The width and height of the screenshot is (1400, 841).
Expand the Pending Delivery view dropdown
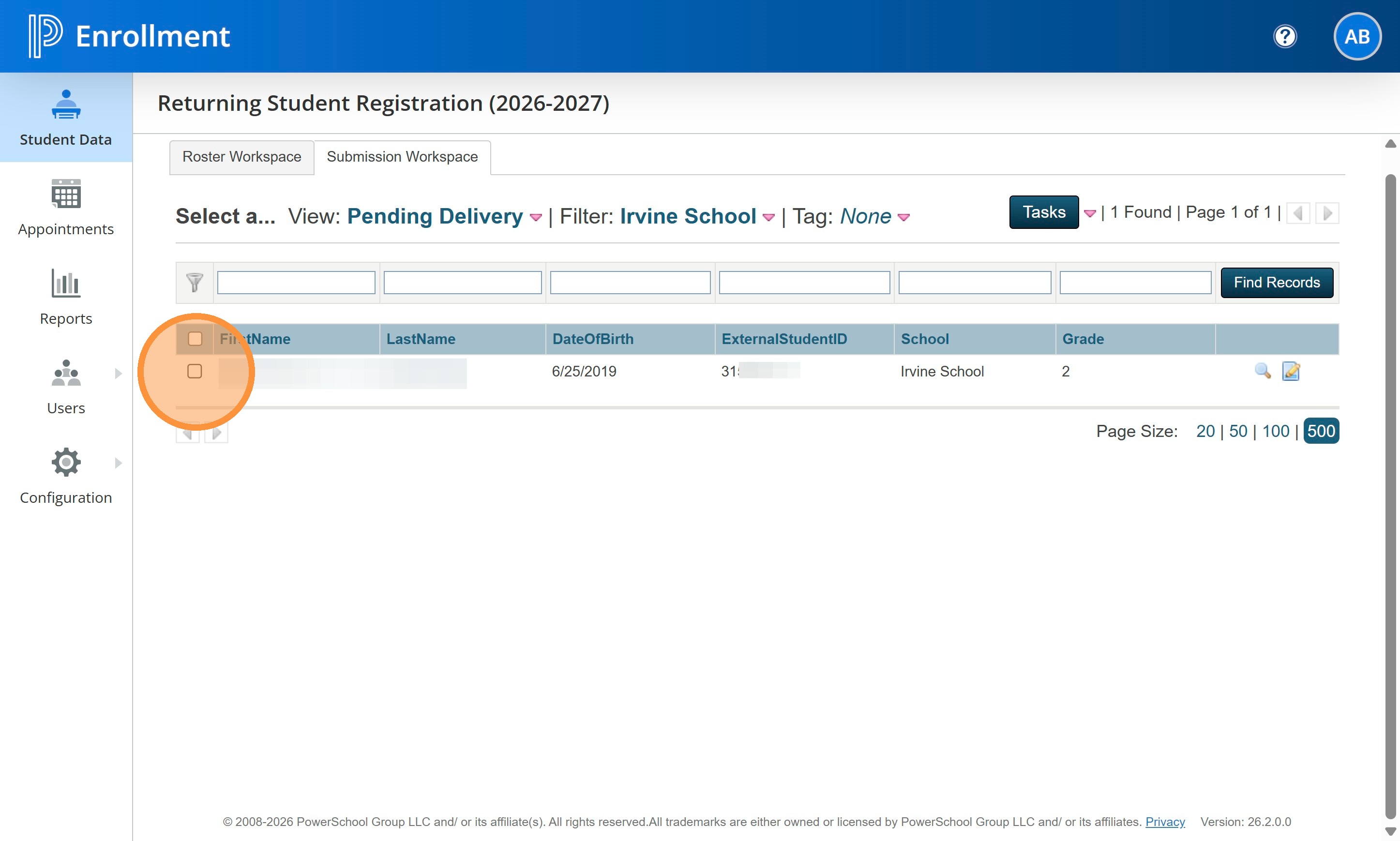click(x=535, y=217)
